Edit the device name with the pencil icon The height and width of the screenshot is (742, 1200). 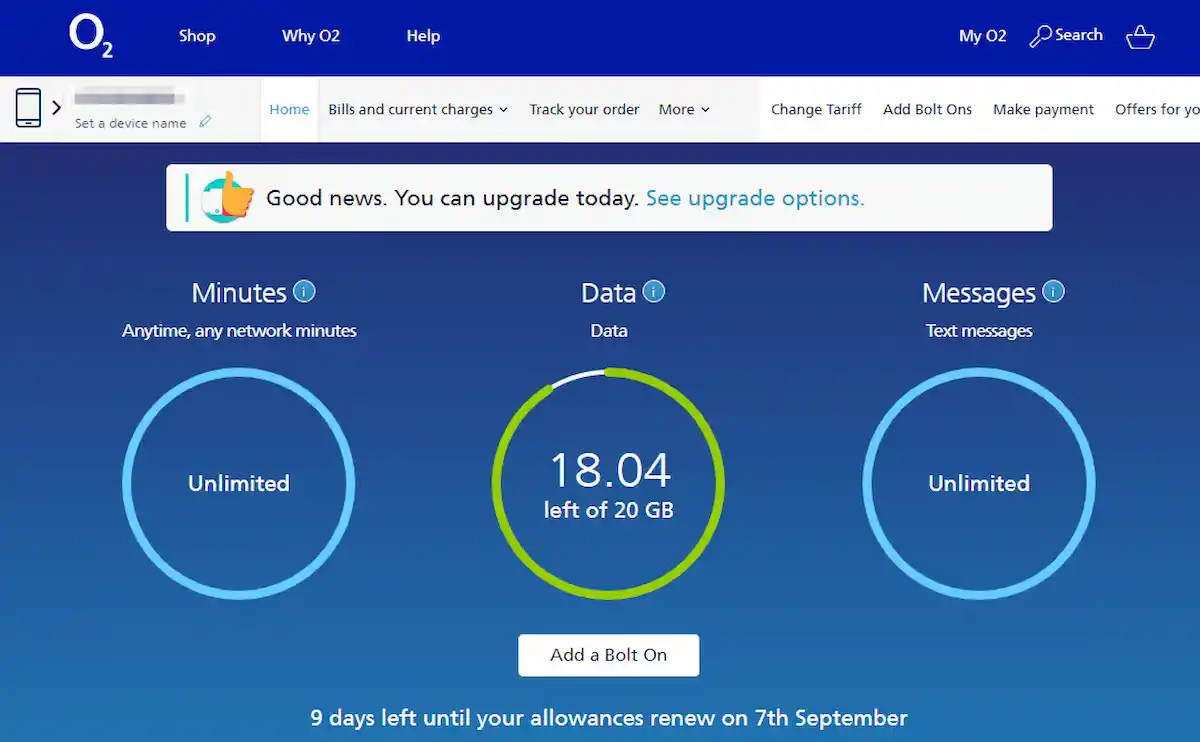(206, 121)
